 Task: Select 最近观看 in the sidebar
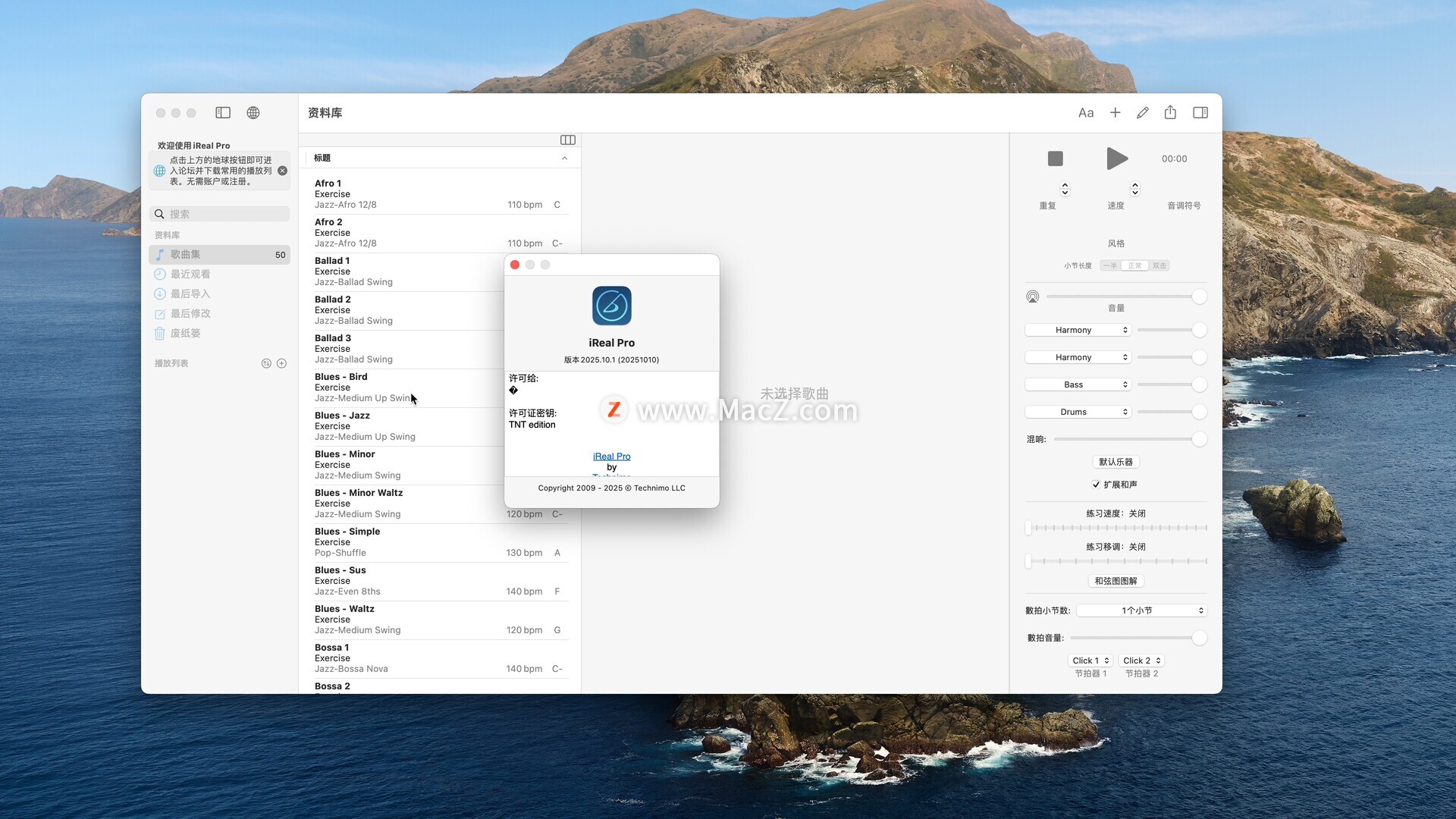tap(190, 275)
